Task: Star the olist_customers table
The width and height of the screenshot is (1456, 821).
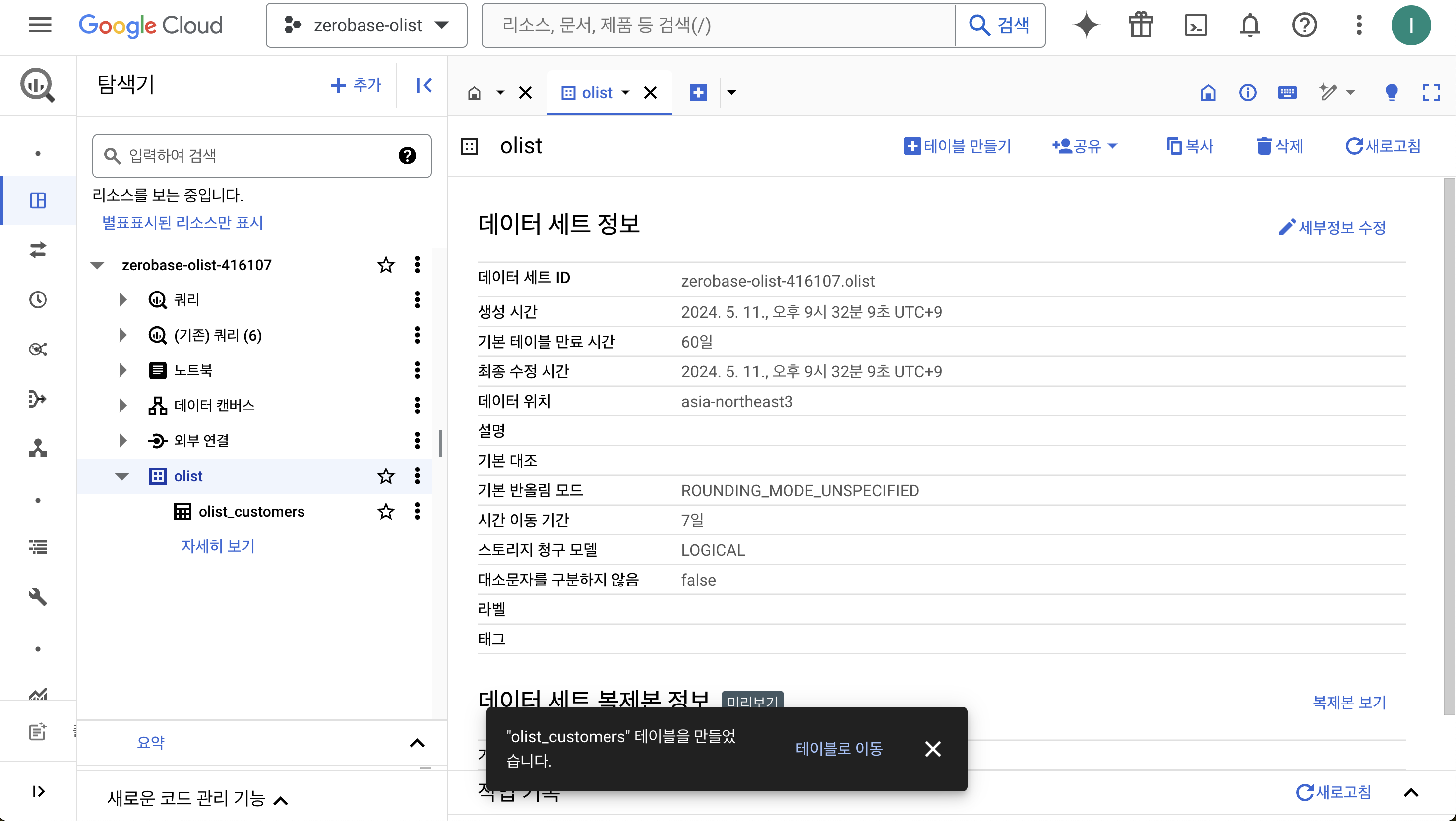Action: point(386,511)
